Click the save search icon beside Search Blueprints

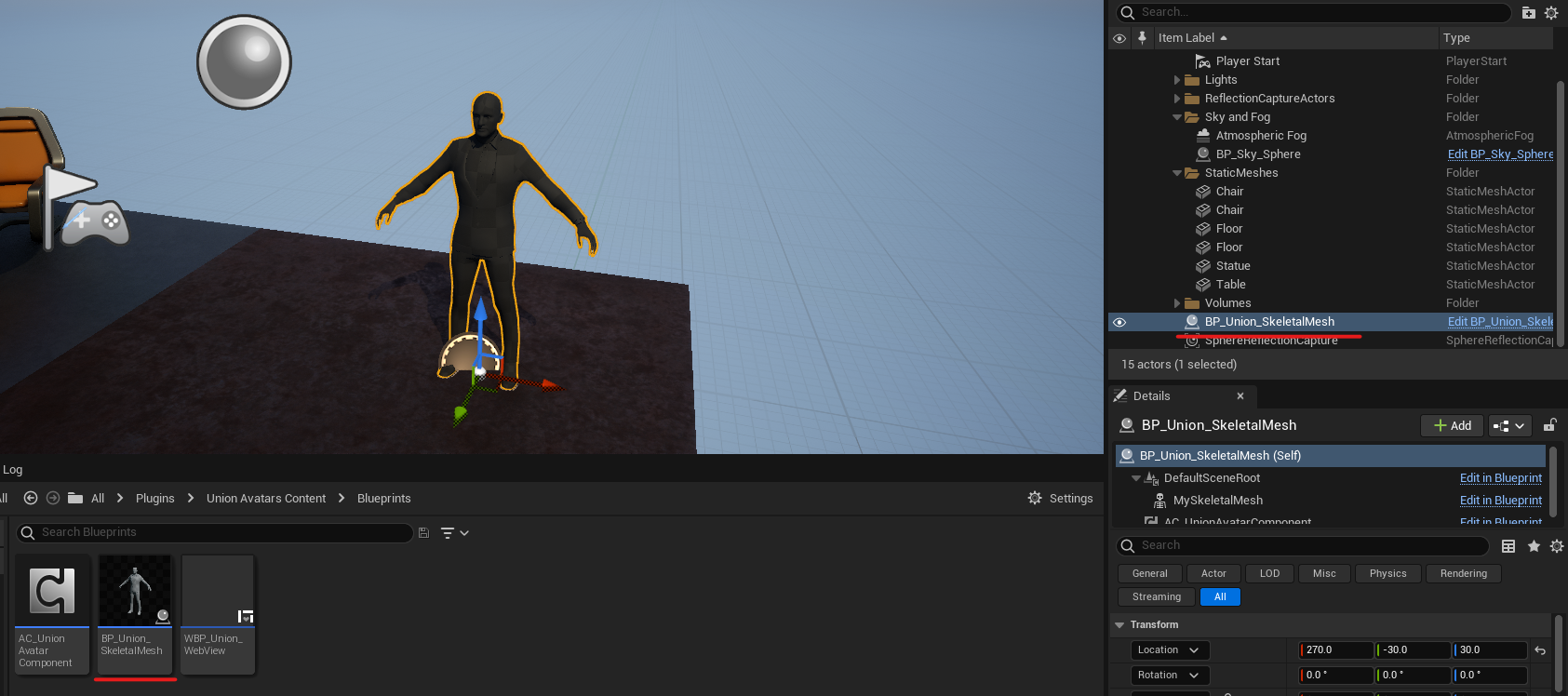(423, 533)
